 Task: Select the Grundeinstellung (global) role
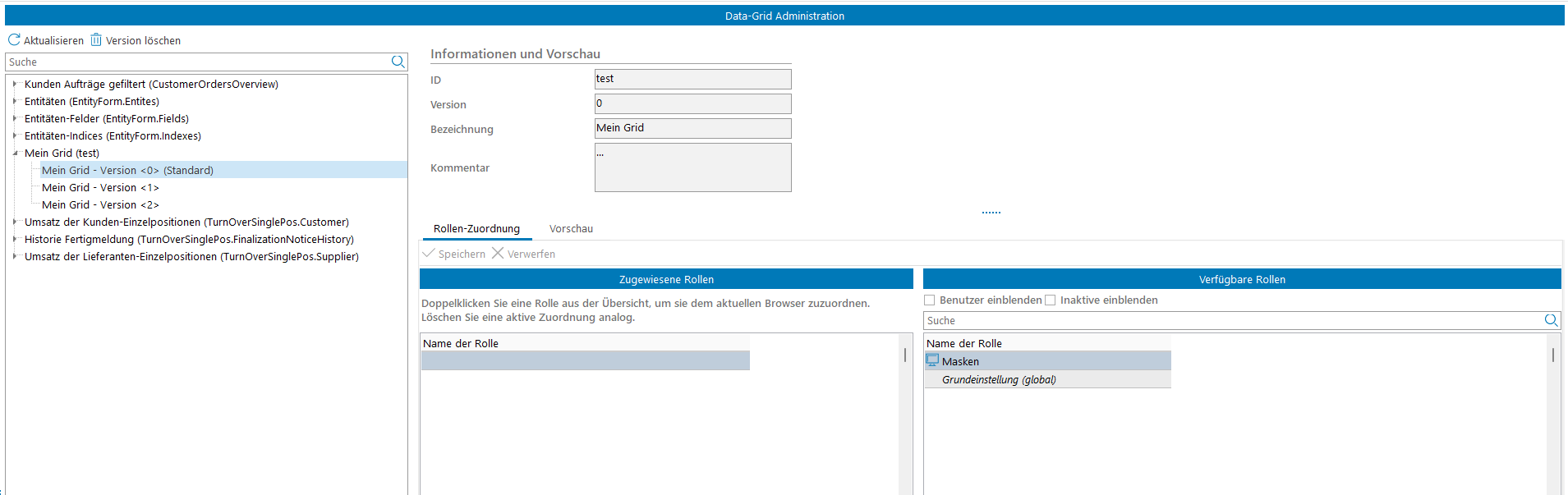(x=999, y=380)
